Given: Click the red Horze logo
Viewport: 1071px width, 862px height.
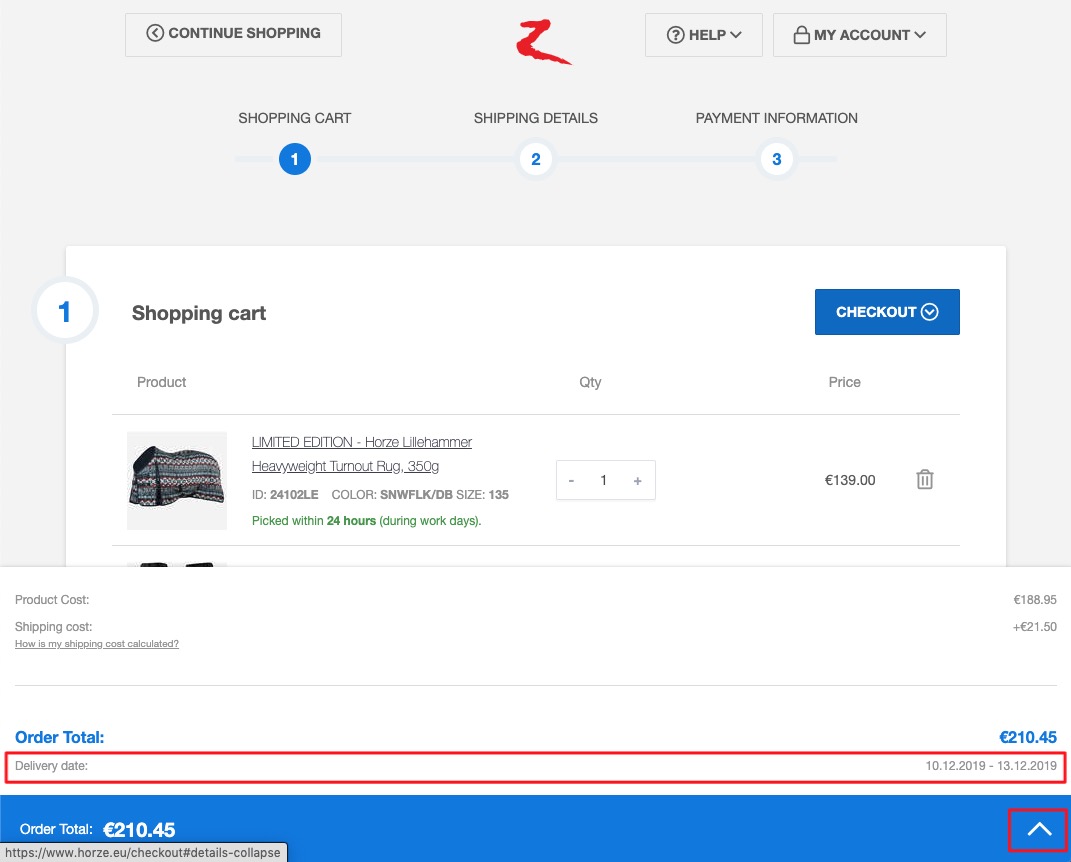Looking at the screenshot, I should click(x=543, y=42).
